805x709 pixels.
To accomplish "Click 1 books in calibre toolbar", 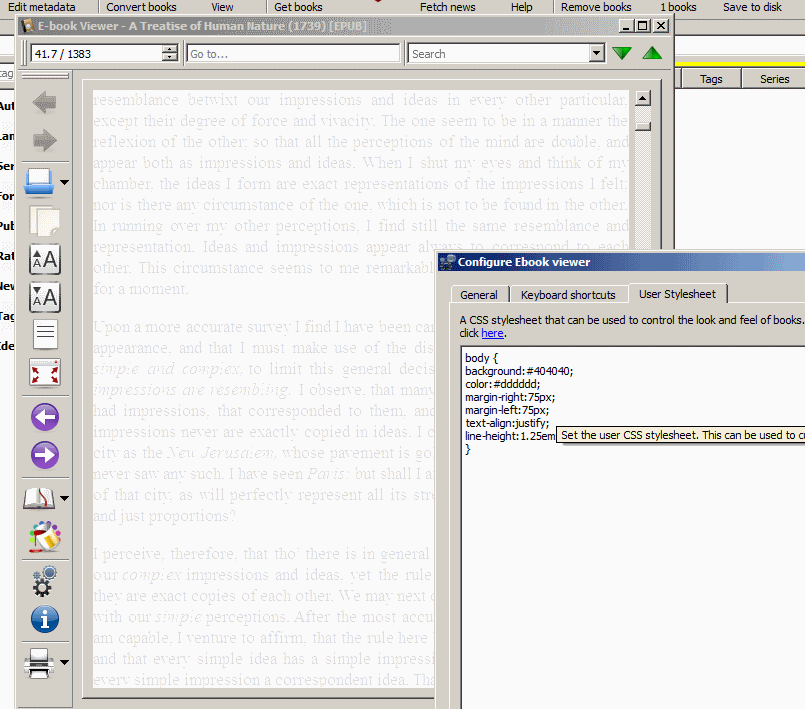I will coord(678,7).
